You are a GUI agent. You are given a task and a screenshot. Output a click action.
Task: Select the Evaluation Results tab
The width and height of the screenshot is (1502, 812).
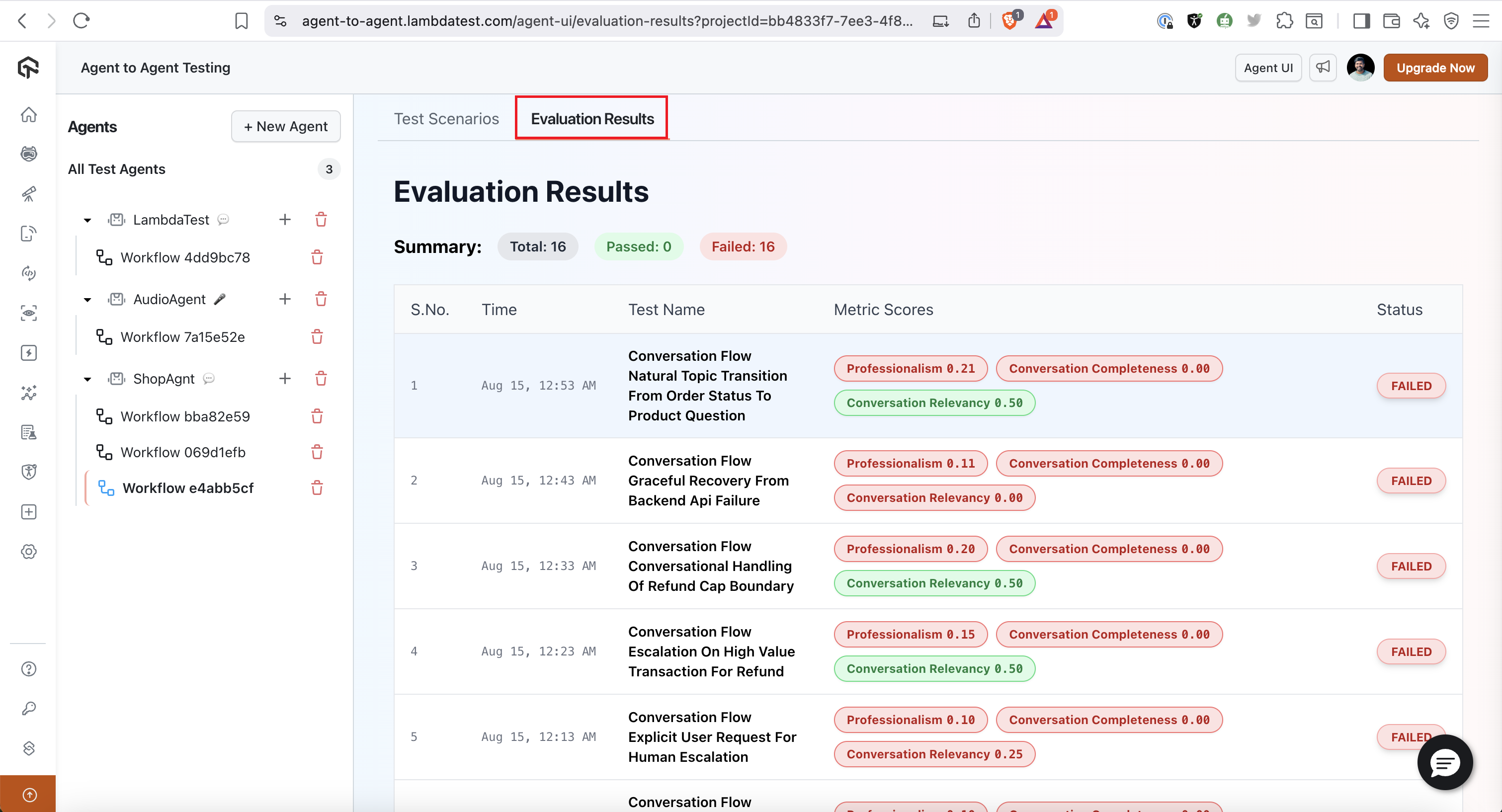click(592, 119)
